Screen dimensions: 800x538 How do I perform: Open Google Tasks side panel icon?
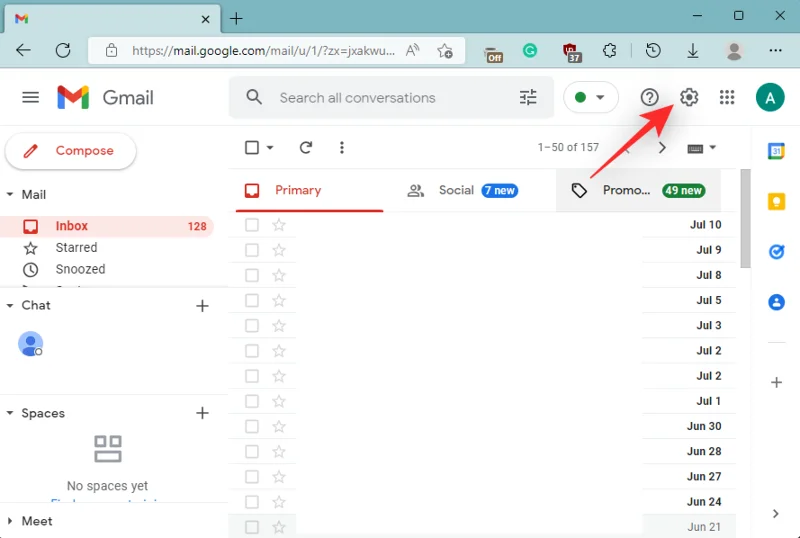pyautogui.click(x=777, y=252)
